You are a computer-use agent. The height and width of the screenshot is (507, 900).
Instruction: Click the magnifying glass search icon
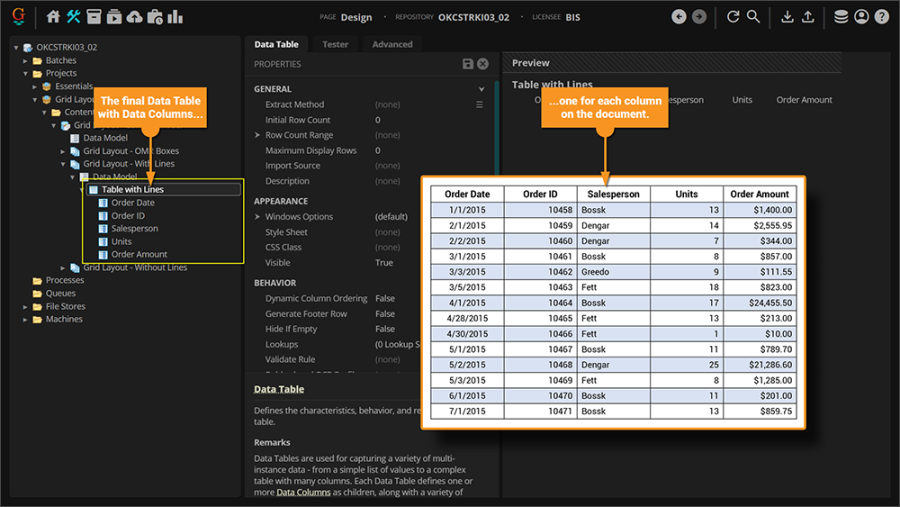click(x=754, y=17)
